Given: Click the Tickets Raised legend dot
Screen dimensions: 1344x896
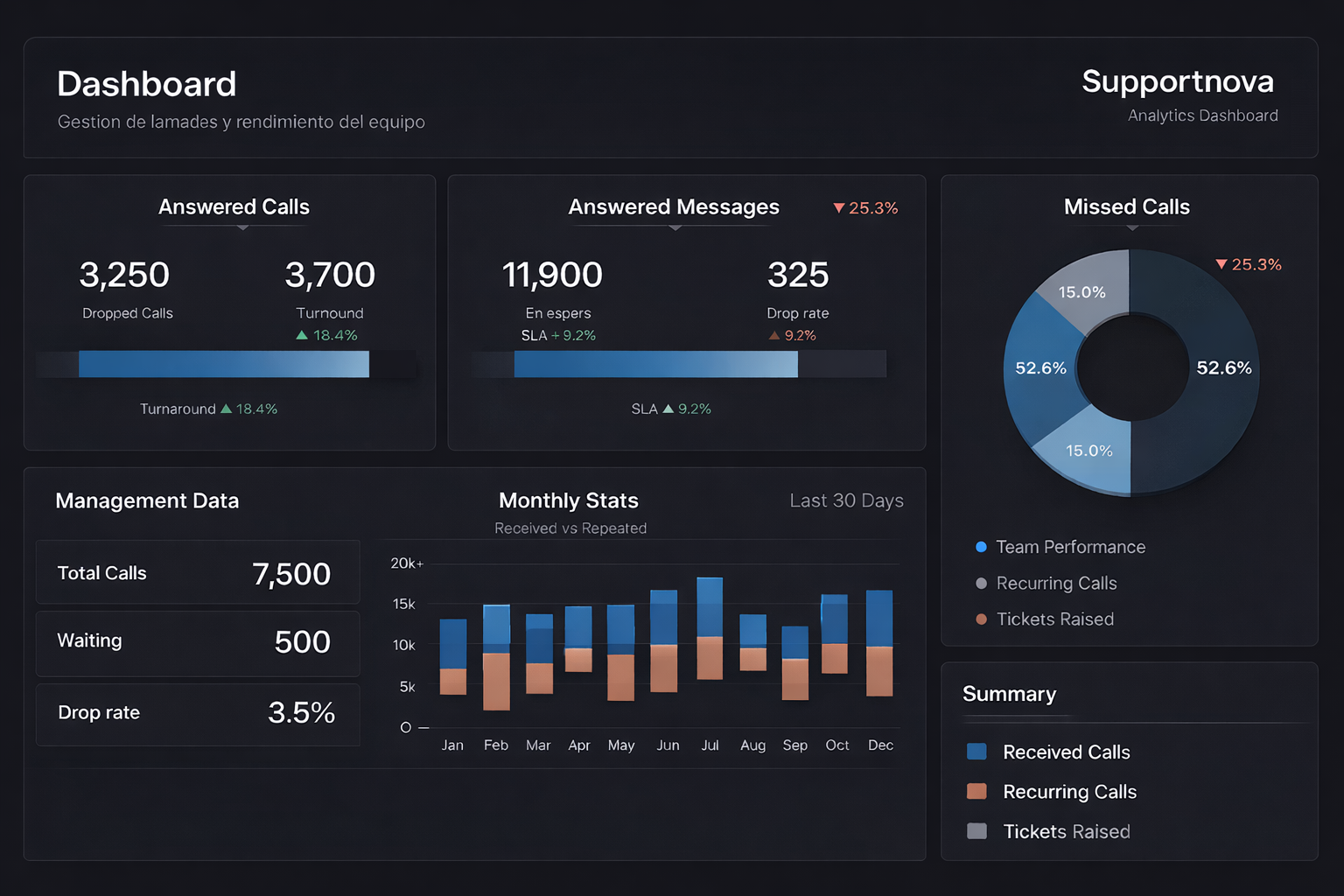Looking at the screenshot, I should pos(980,619).
